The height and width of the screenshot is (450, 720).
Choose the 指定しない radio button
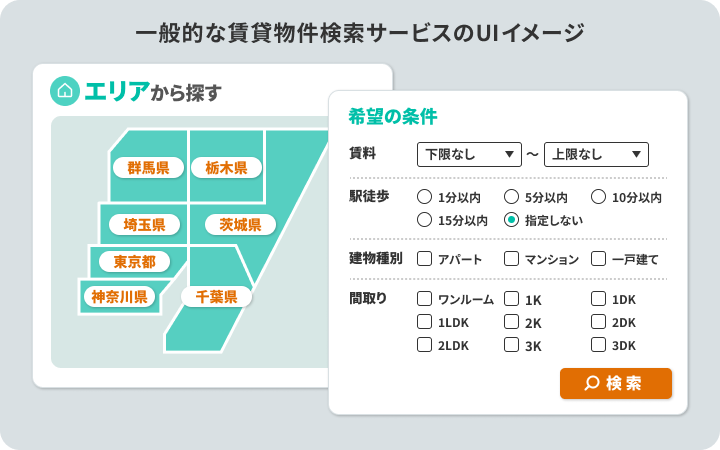tap(511, 219)
